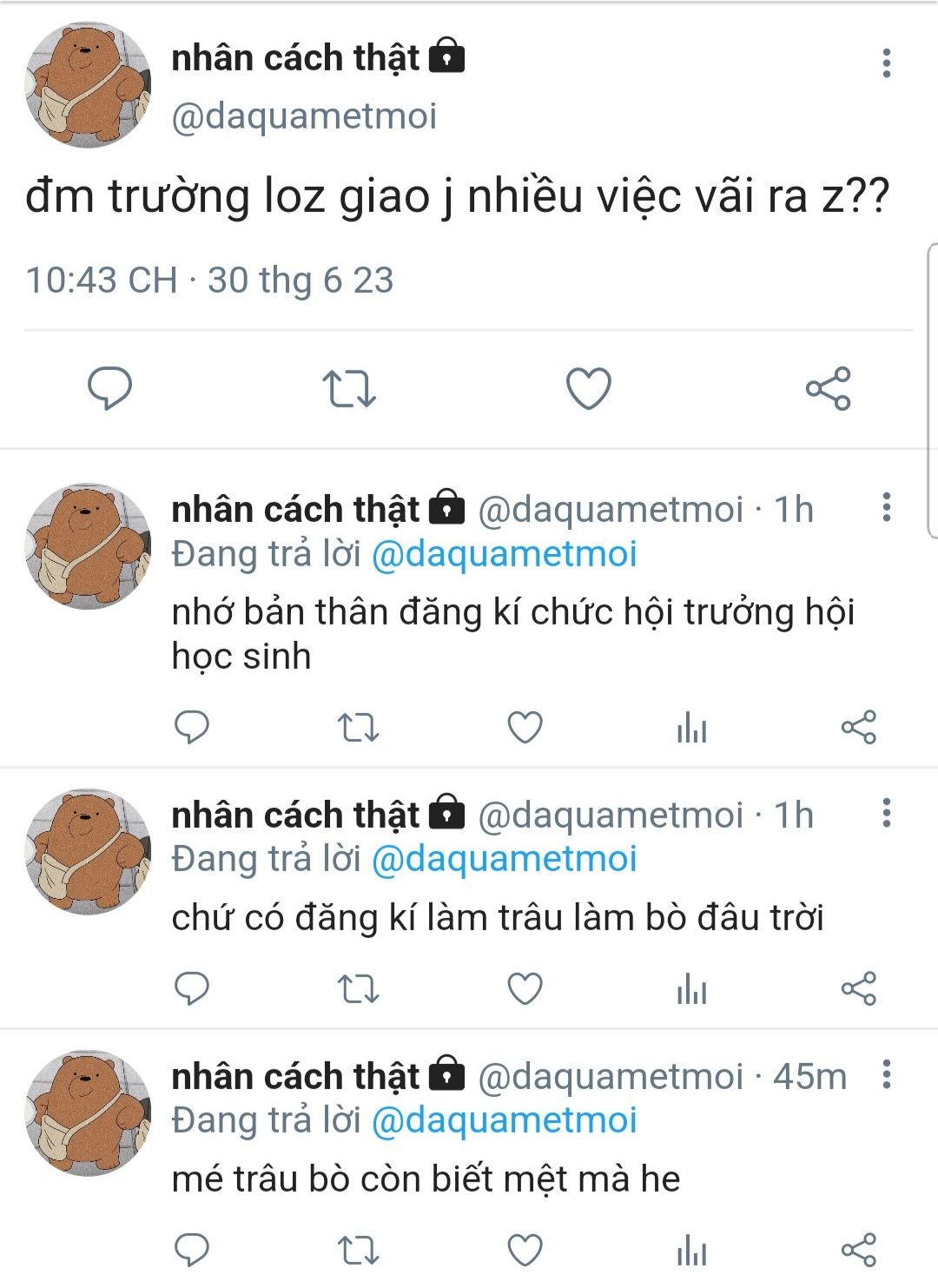
Task: Open @daquametmoi mention in the 45m reply
Action: [x=505, y=1120]
